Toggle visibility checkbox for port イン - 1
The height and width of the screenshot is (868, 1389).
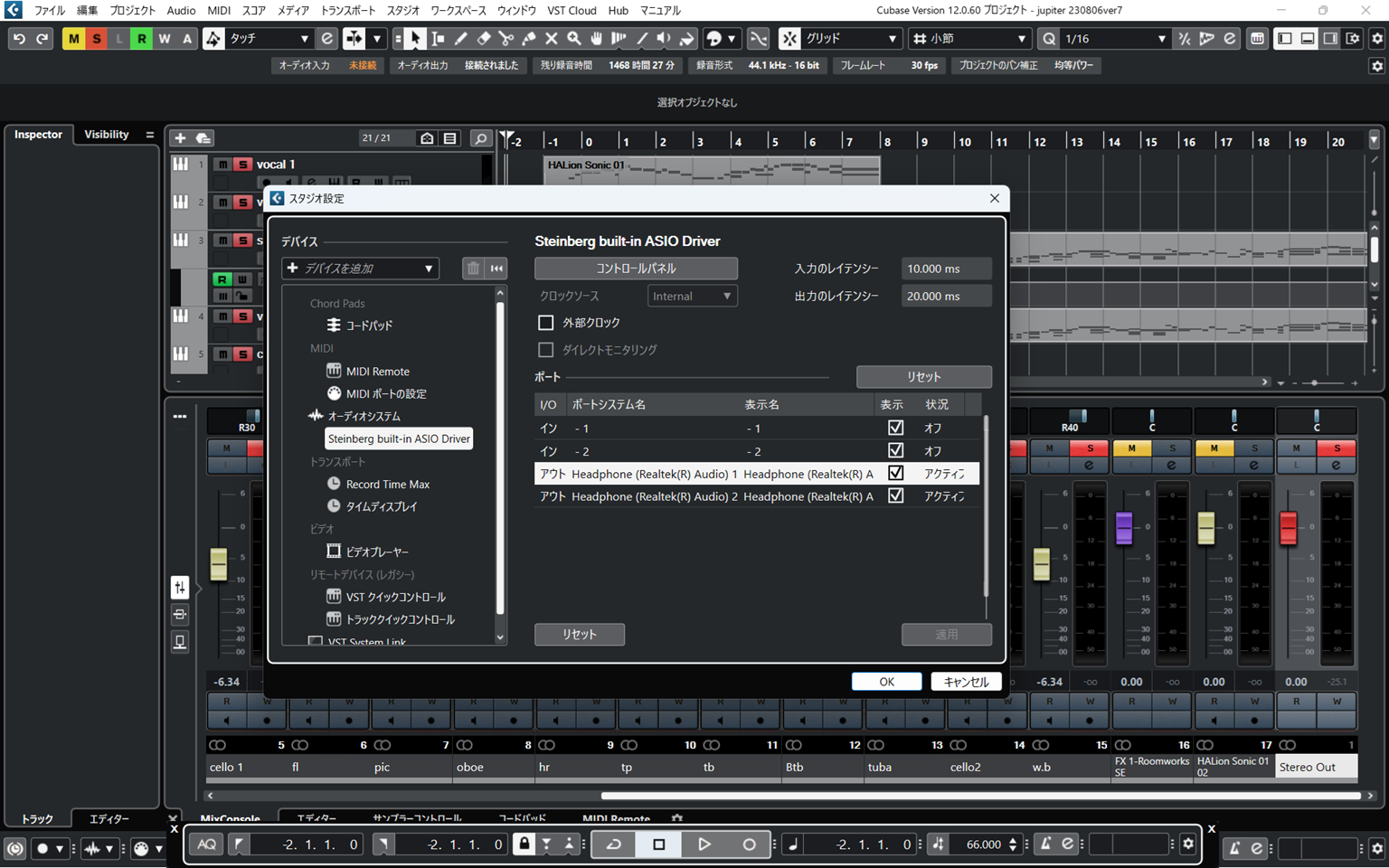coord(896,428)
